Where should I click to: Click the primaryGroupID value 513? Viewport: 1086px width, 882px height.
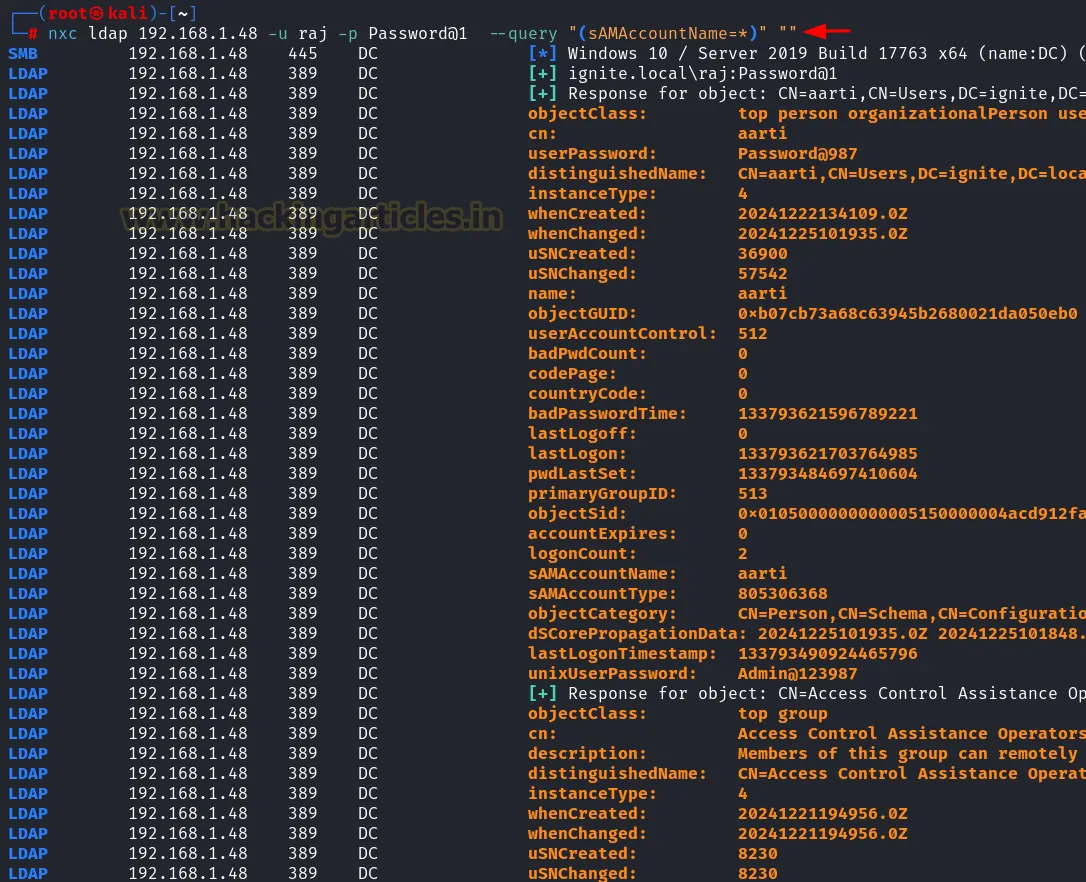coord(752,493)
